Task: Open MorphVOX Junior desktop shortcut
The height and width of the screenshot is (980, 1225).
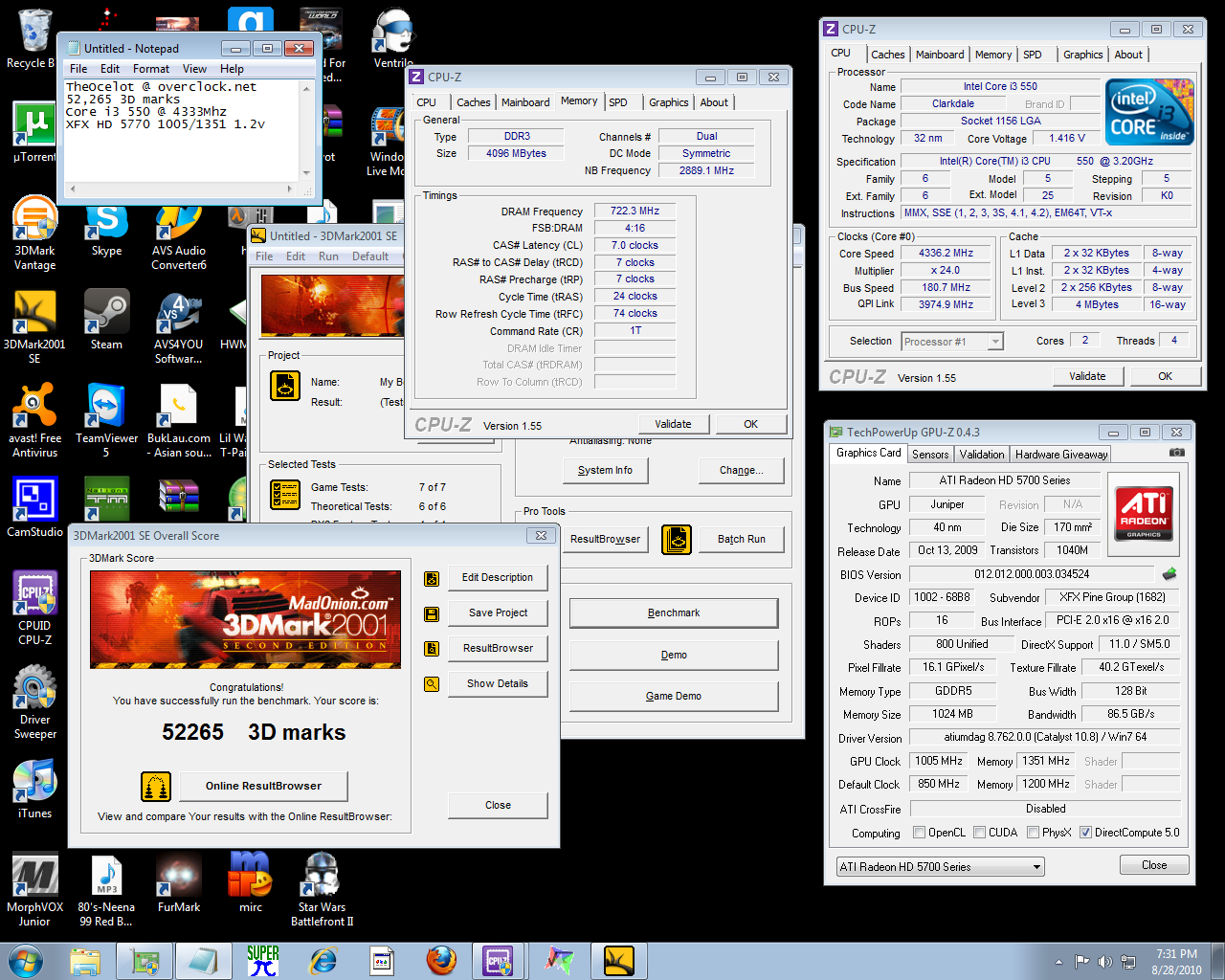Action: (x=34, y=890)
